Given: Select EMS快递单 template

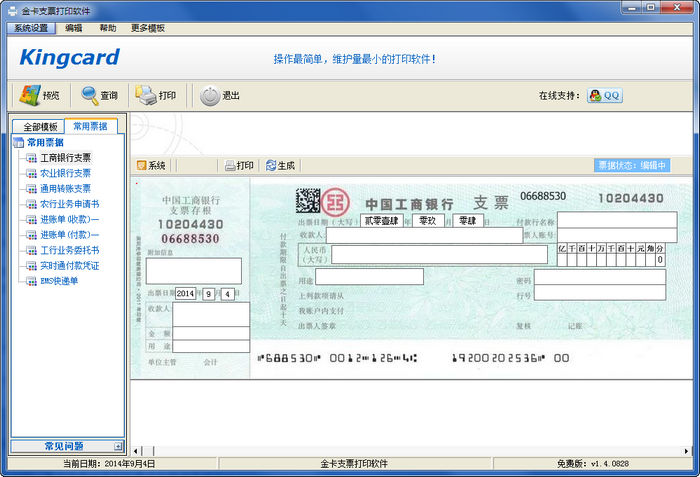Looking at the screenshot, I should tap(59, 281).
